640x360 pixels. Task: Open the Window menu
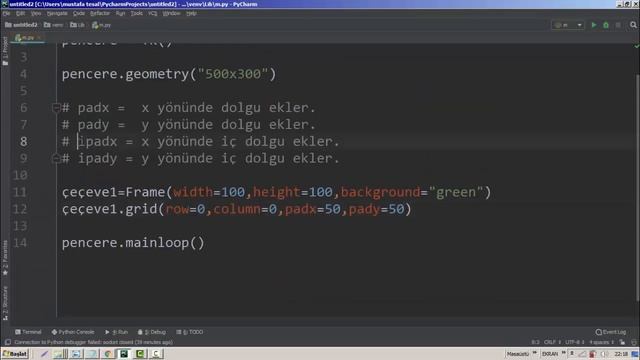(171, 13)
